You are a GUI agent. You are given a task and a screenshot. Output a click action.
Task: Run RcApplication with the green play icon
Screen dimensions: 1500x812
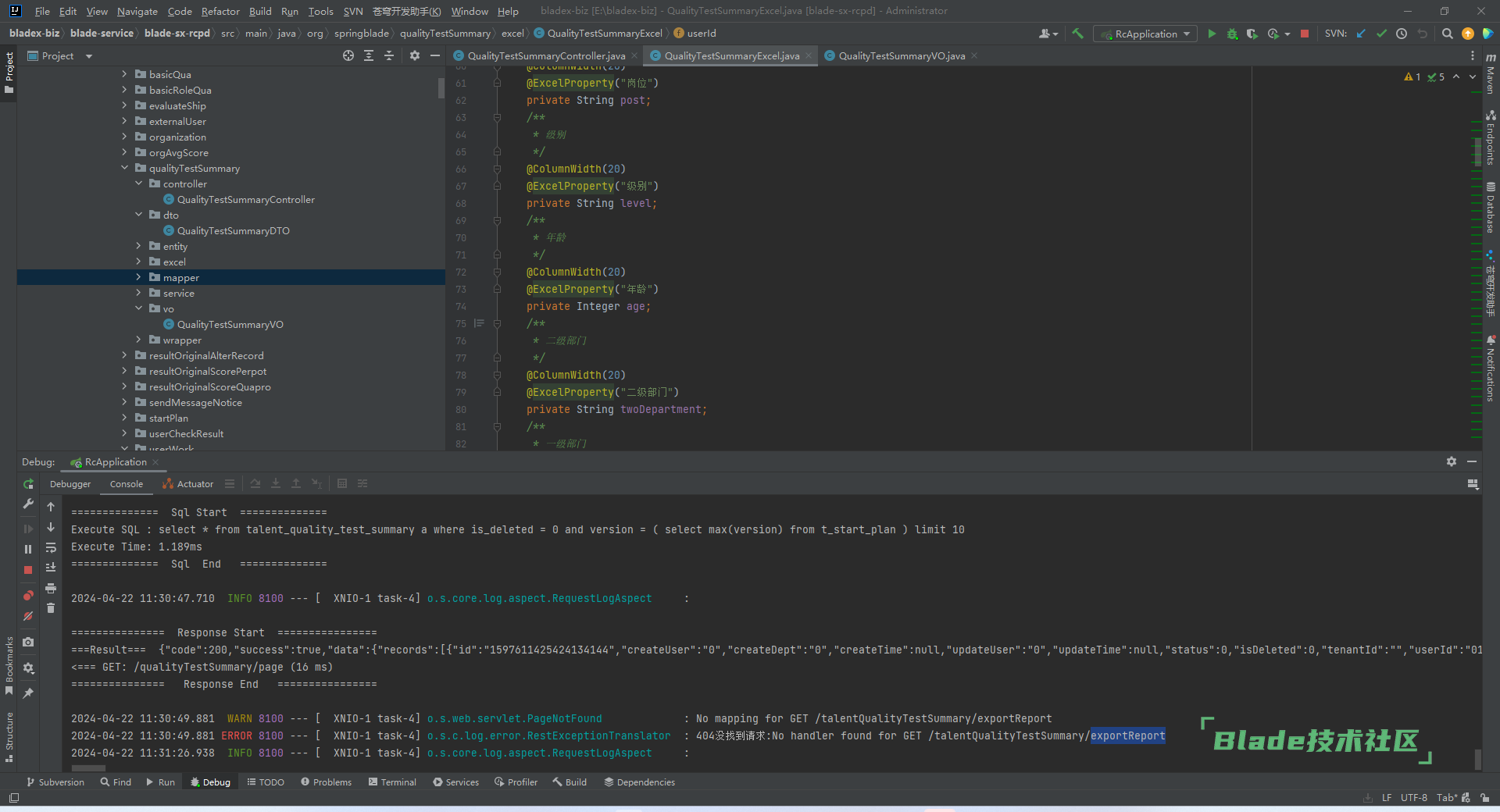click(1212, 34)
